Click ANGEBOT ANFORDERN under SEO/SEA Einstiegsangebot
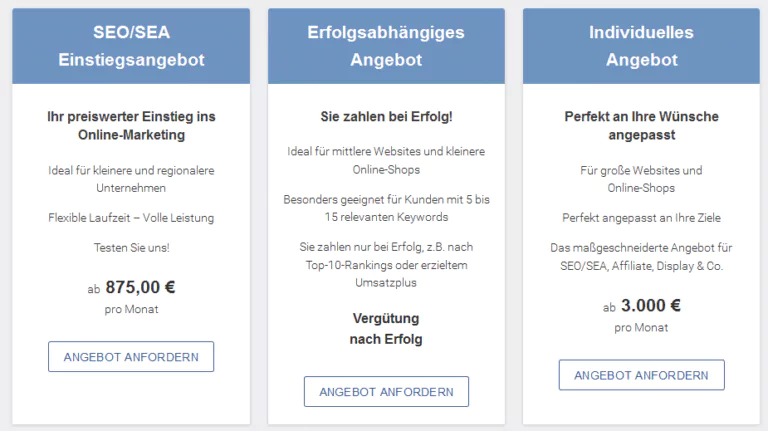 [131, 357]
